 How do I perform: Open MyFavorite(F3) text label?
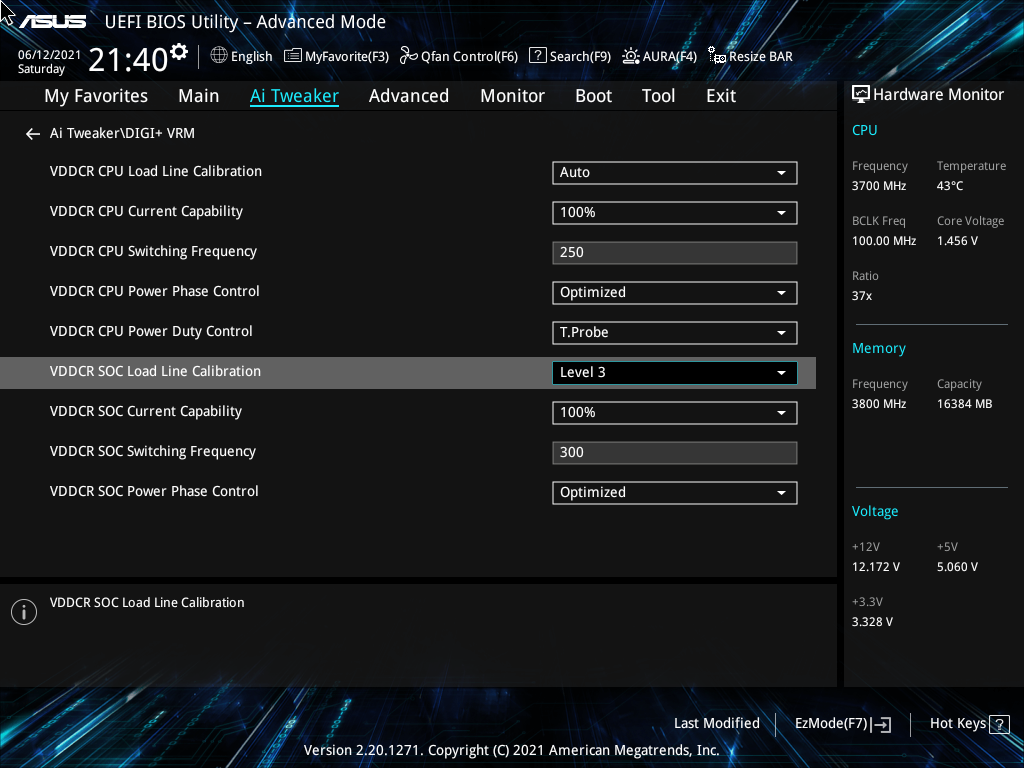(347, 57)
